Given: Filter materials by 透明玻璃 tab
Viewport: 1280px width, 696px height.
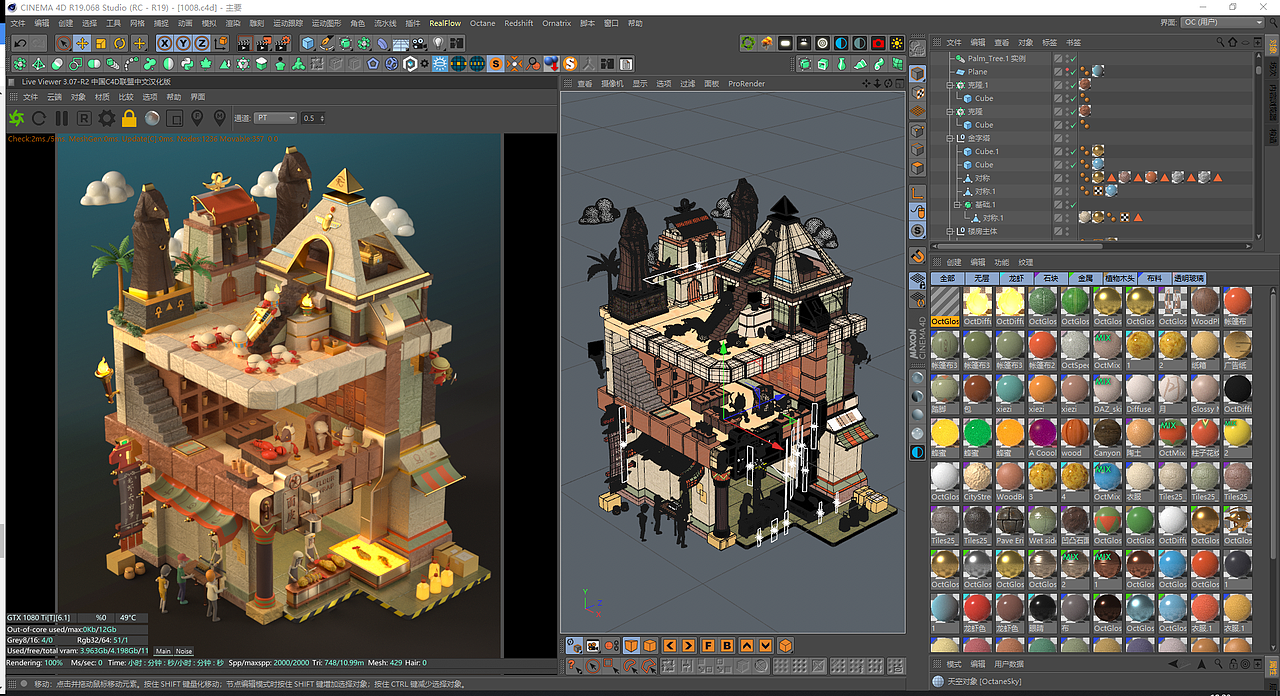Looking at the screenshot, I should [x=1188, y=278].
